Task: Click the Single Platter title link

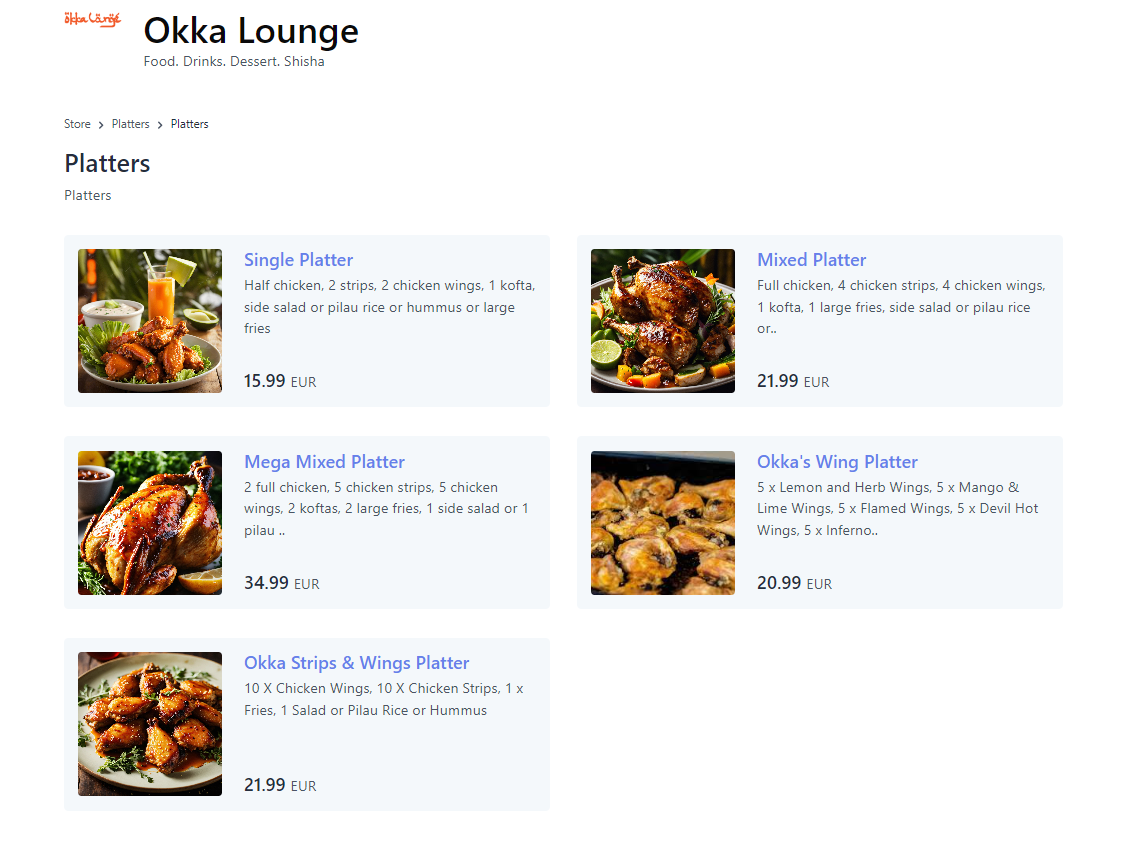Action: coord(298,260)
